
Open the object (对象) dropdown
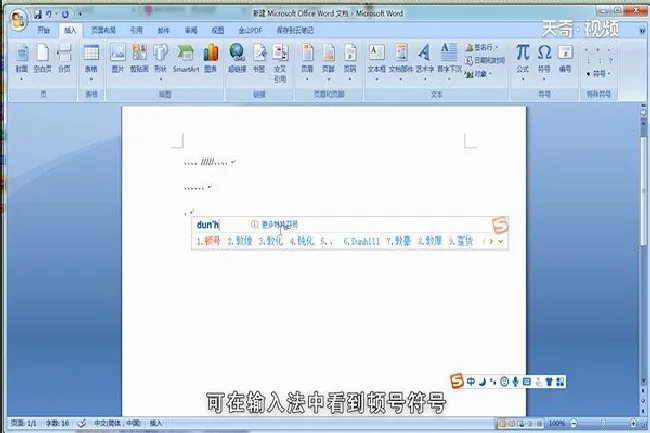point(479,74)
